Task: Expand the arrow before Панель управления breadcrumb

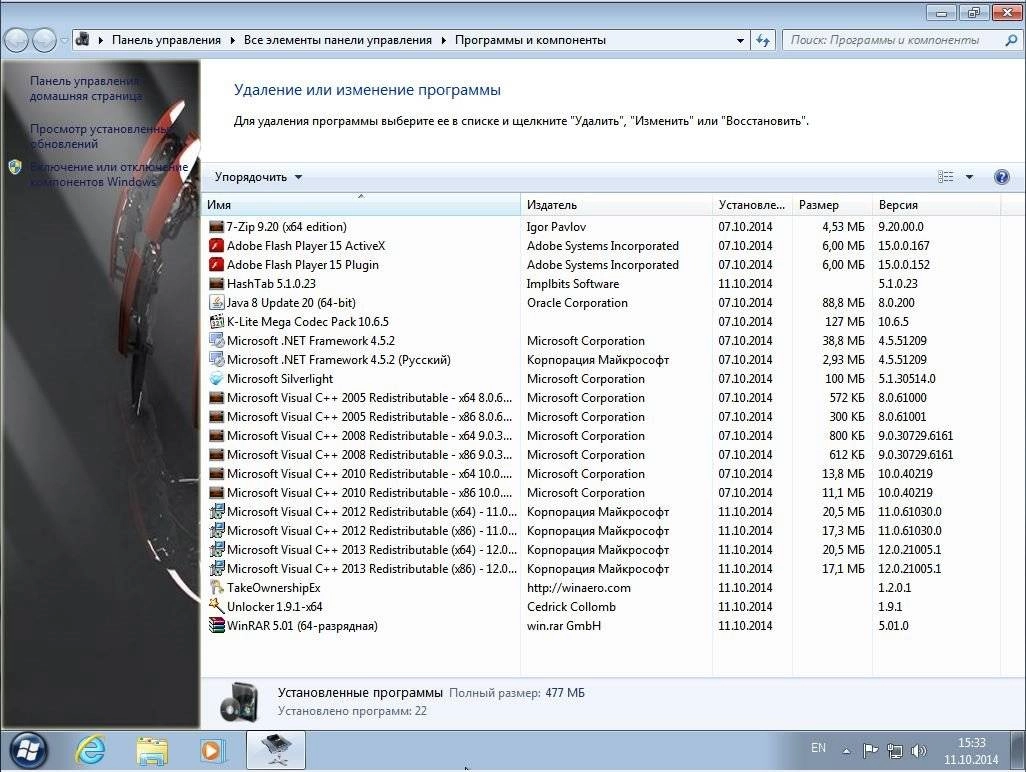Action: [x=101, y=41]
